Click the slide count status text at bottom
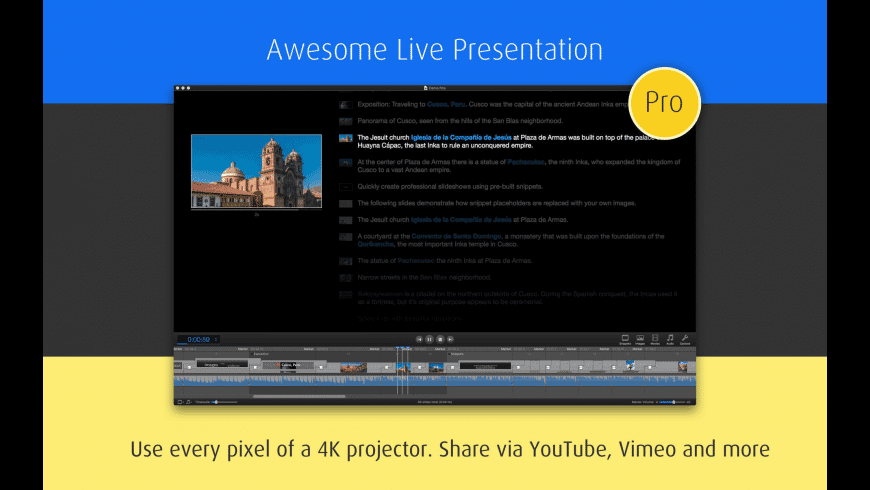Viewport: 870px width, 490px height. click(x=434, y=402)
